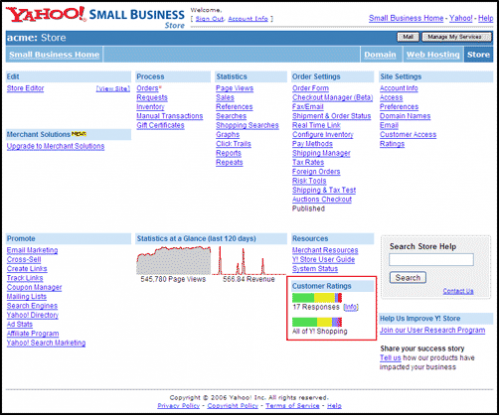Open the Requests link
The height and width of the screenshot is (417, 500).
[152, 98]
